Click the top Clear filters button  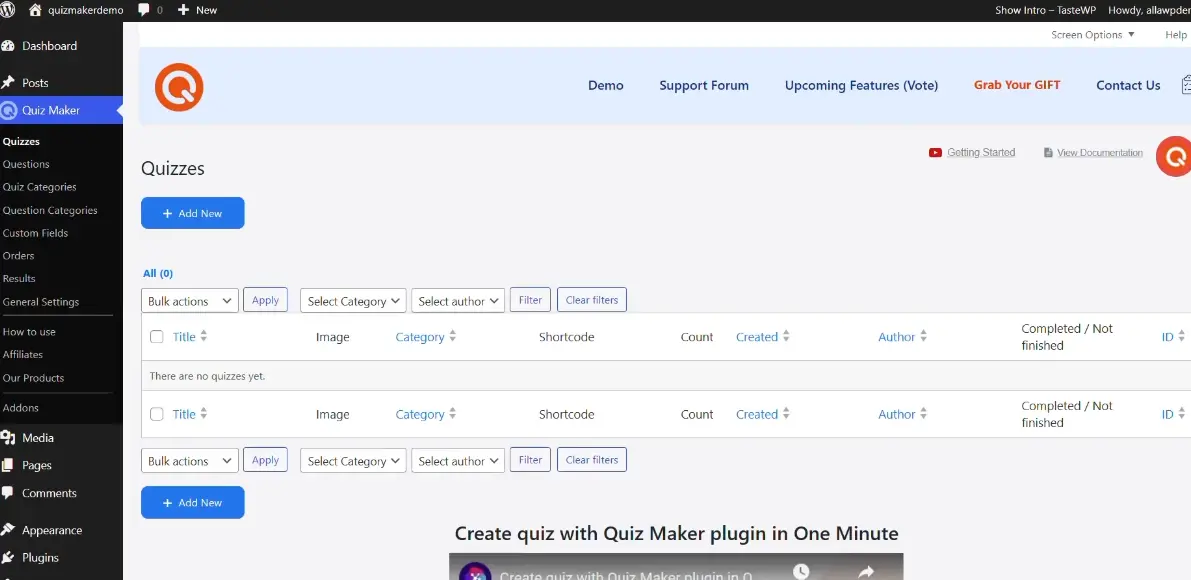coord(591,300)
